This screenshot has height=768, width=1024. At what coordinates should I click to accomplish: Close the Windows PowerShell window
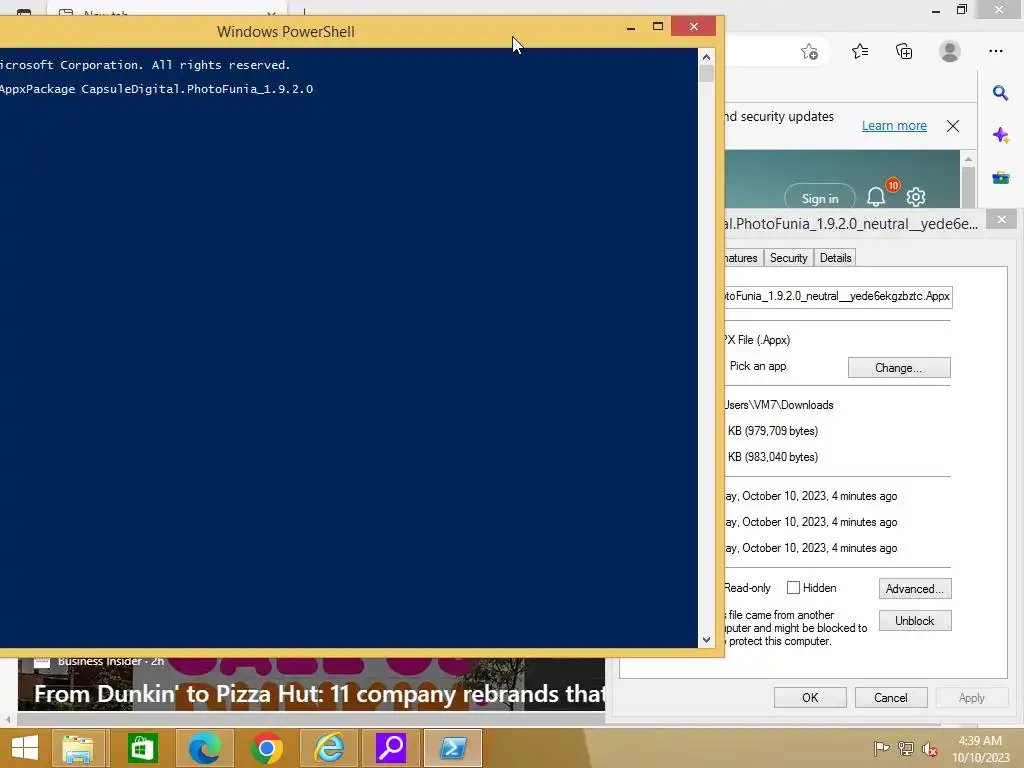tap(694, 26)
